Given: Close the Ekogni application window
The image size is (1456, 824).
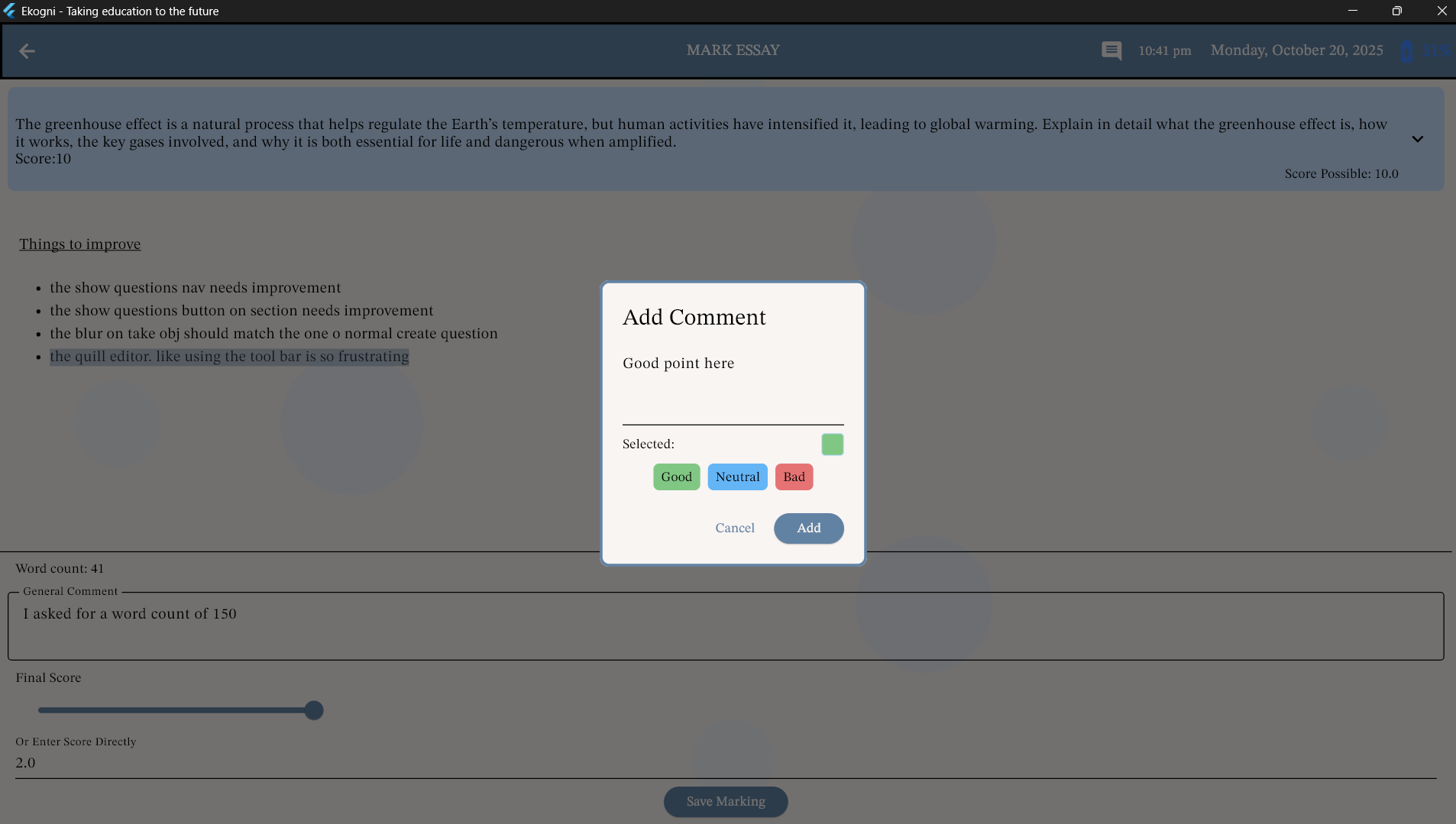Looking at the screenshot, I should pyautogui.click(x=1441, y=11).
